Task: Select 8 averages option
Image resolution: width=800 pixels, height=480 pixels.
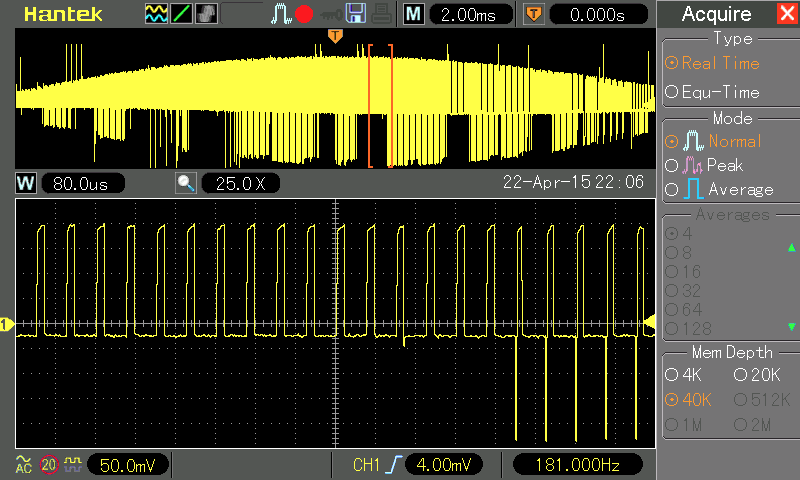Action: (679, 252)
